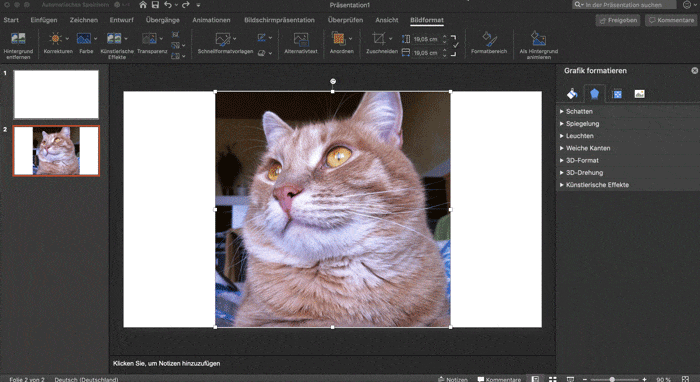Close the Grafik formatieren pane

(x=694, y=71)
